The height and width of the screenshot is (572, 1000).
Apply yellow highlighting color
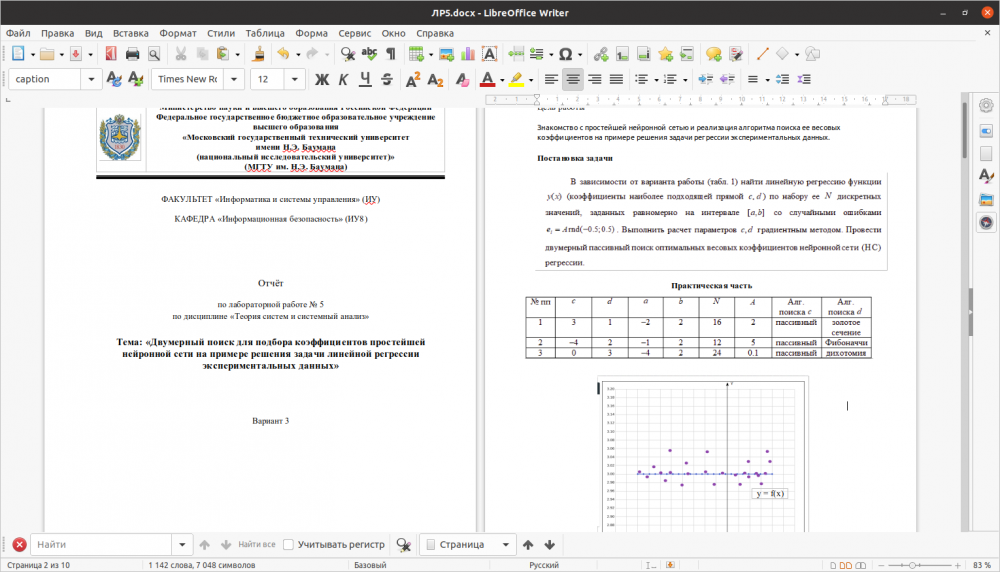(516, 79)
